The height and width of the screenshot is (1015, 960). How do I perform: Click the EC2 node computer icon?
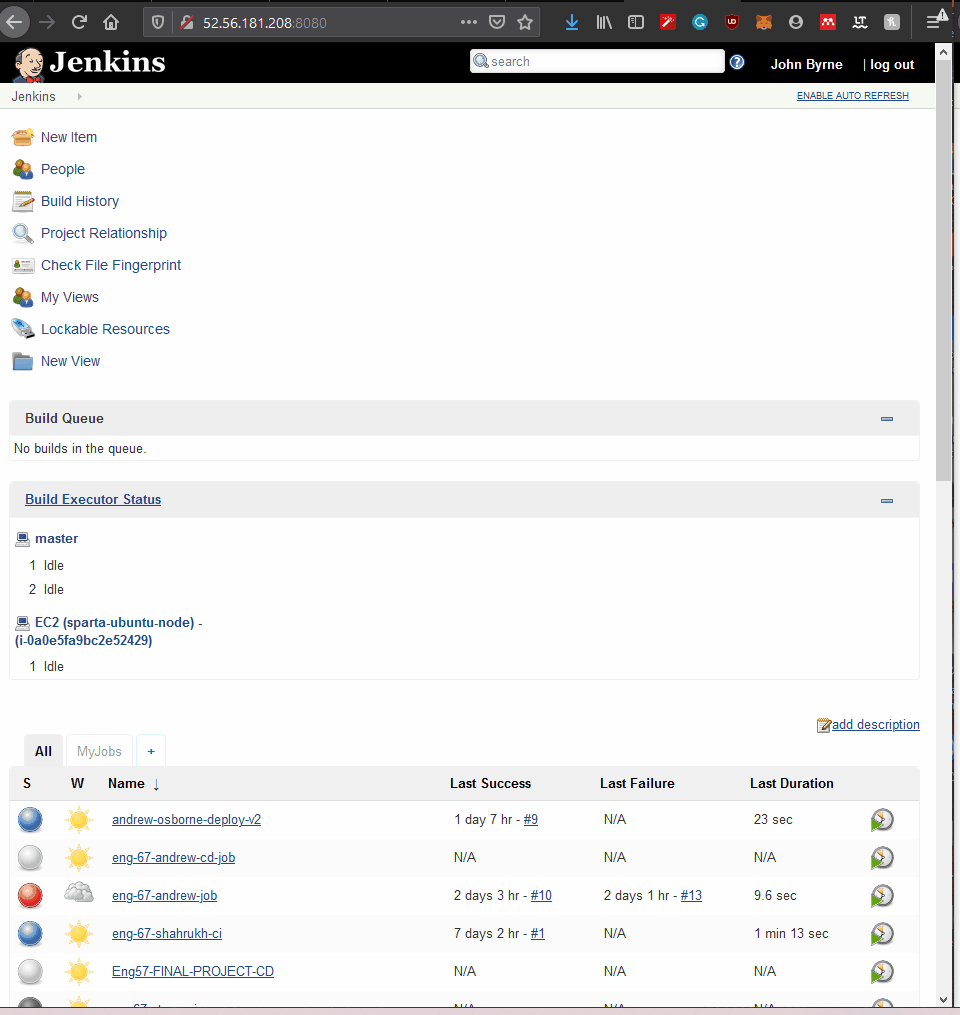pos(23,623)
